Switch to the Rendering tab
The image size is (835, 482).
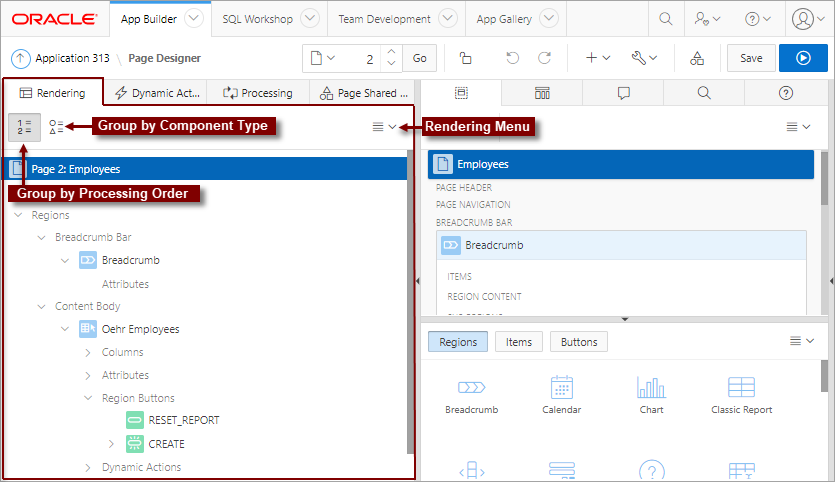pos(53,93)
